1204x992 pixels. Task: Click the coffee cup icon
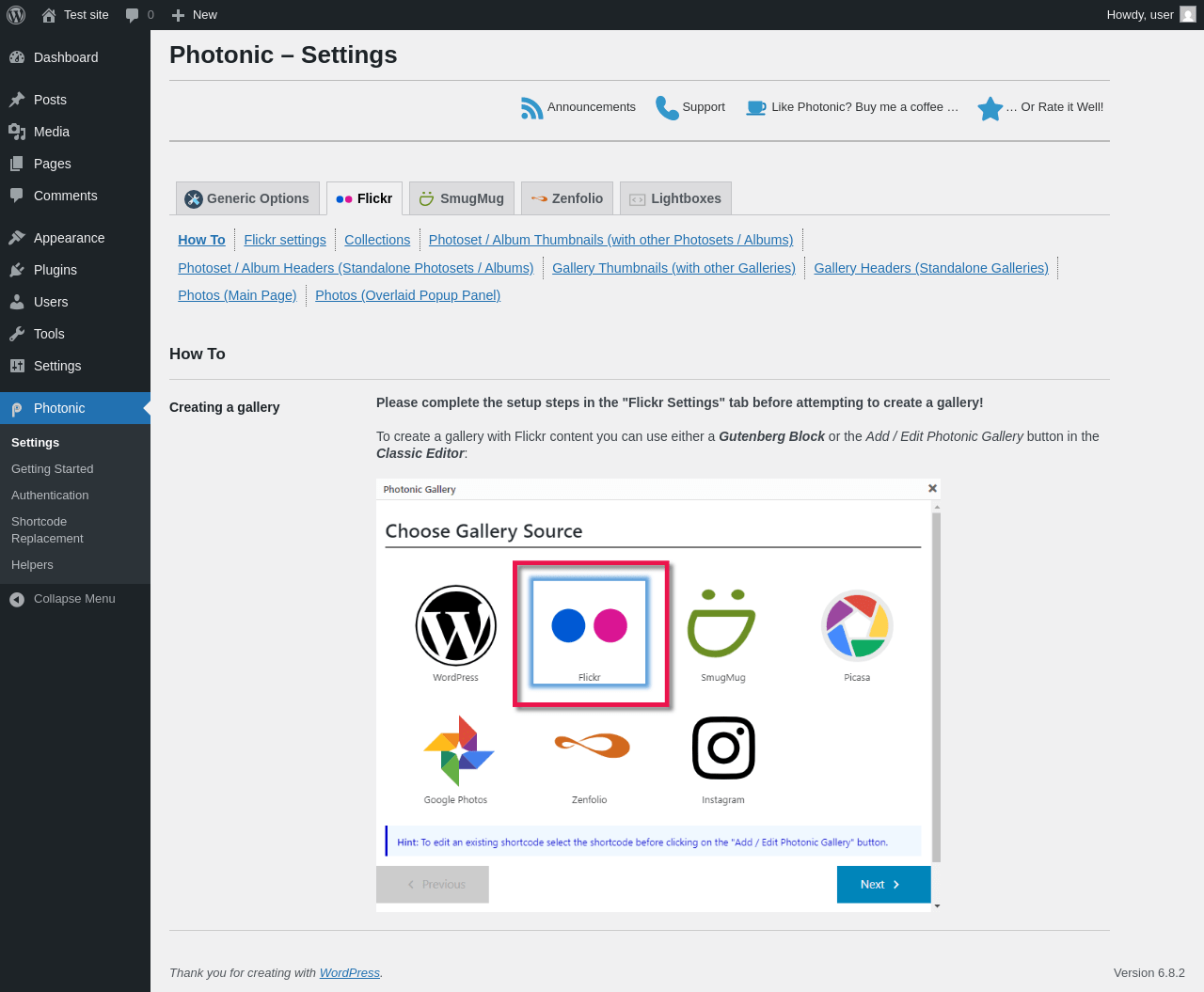[756, 108]
